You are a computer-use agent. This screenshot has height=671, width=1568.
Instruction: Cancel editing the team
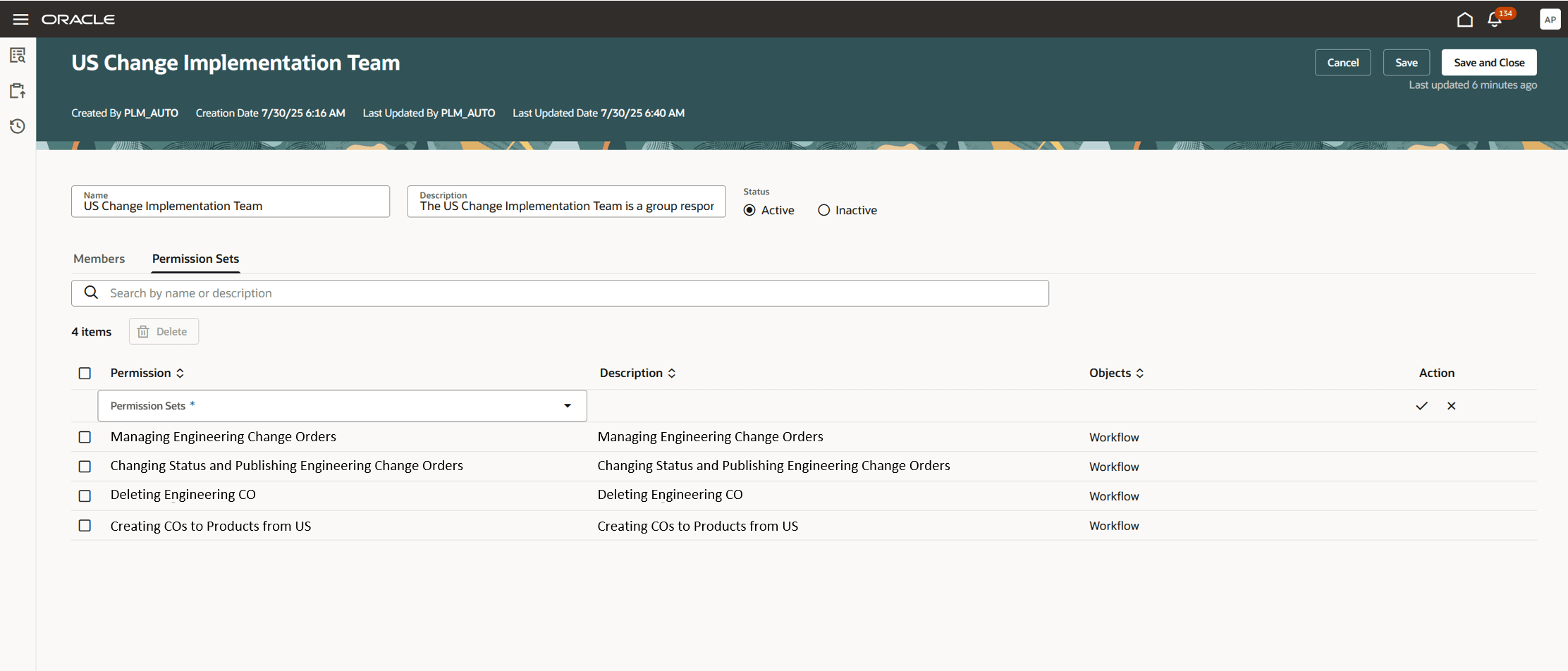[x=1342, y=62]
